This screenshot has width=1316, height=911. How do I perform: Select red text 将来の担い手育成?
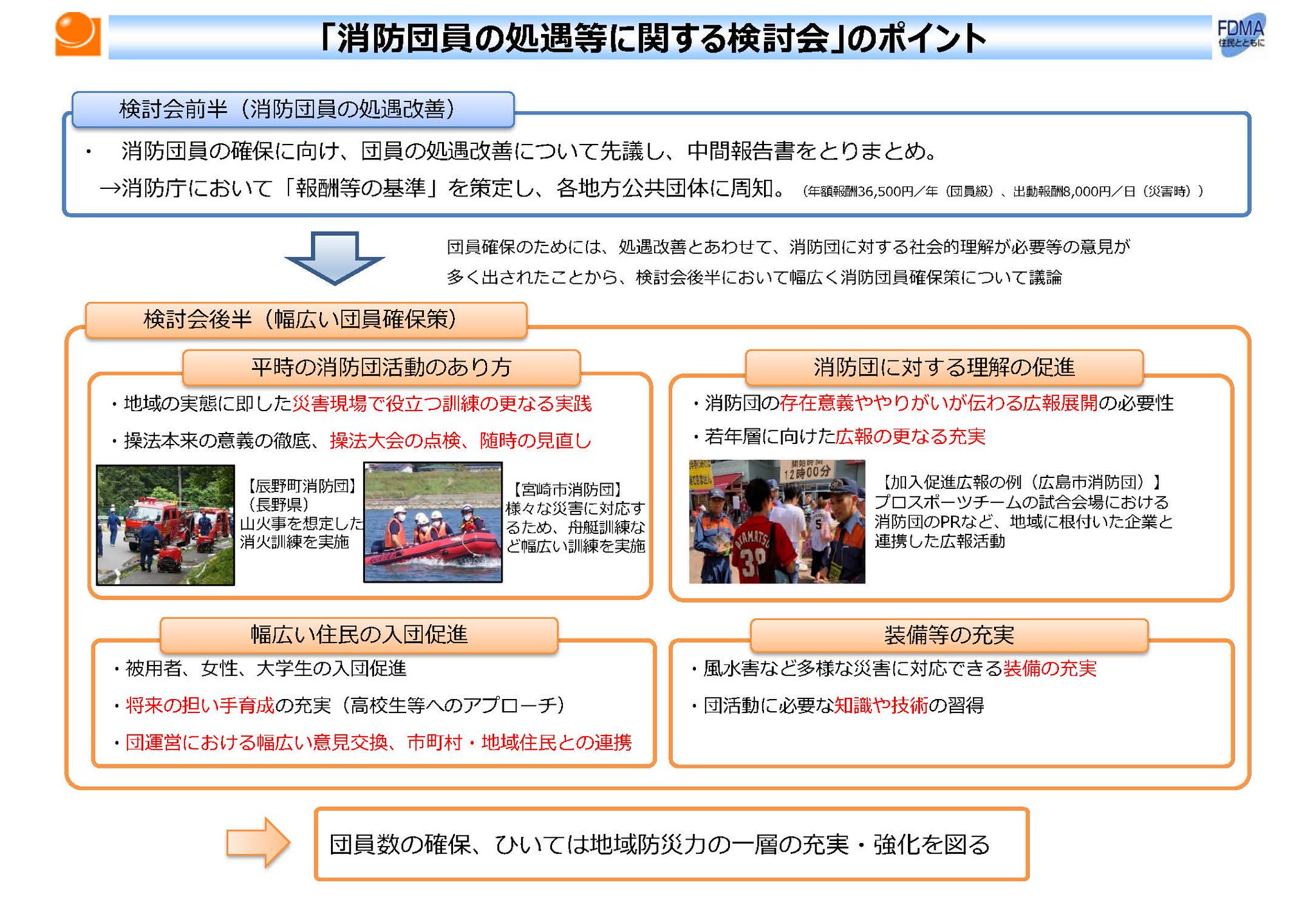(200, 706)
